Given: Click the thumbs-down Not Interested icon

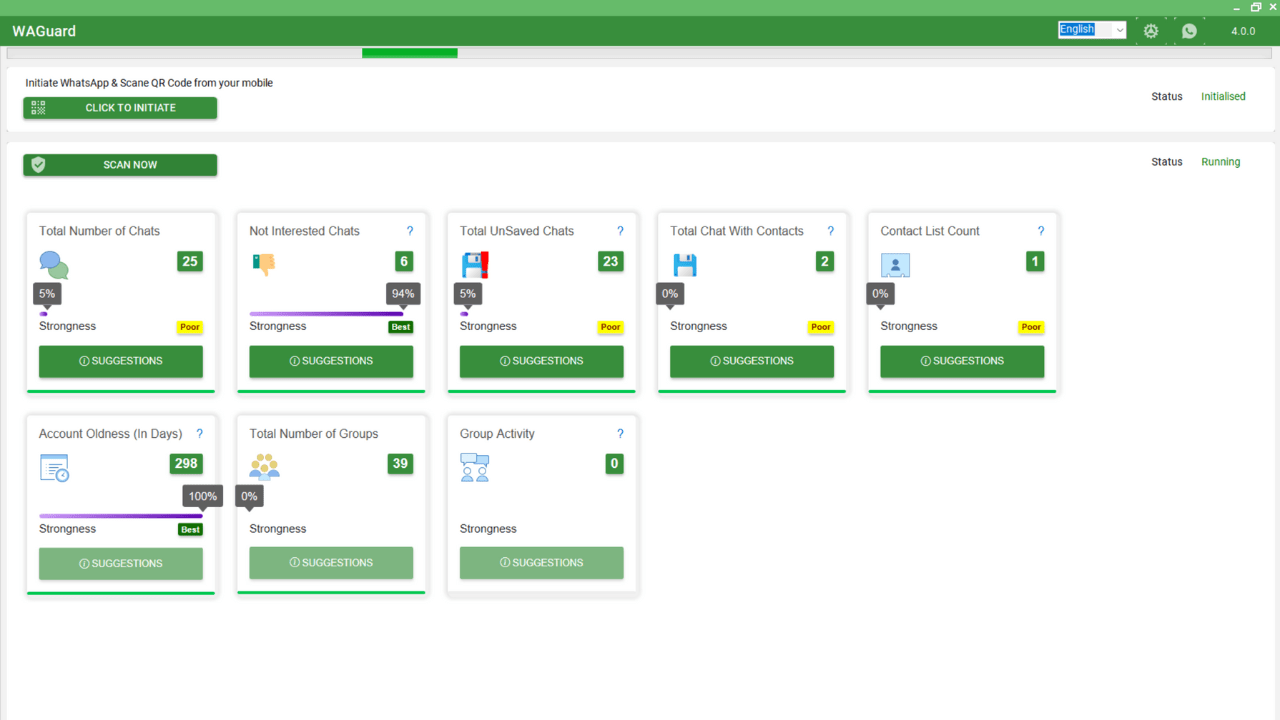Looking at the screenshot, I should click(x=264, y=265).
